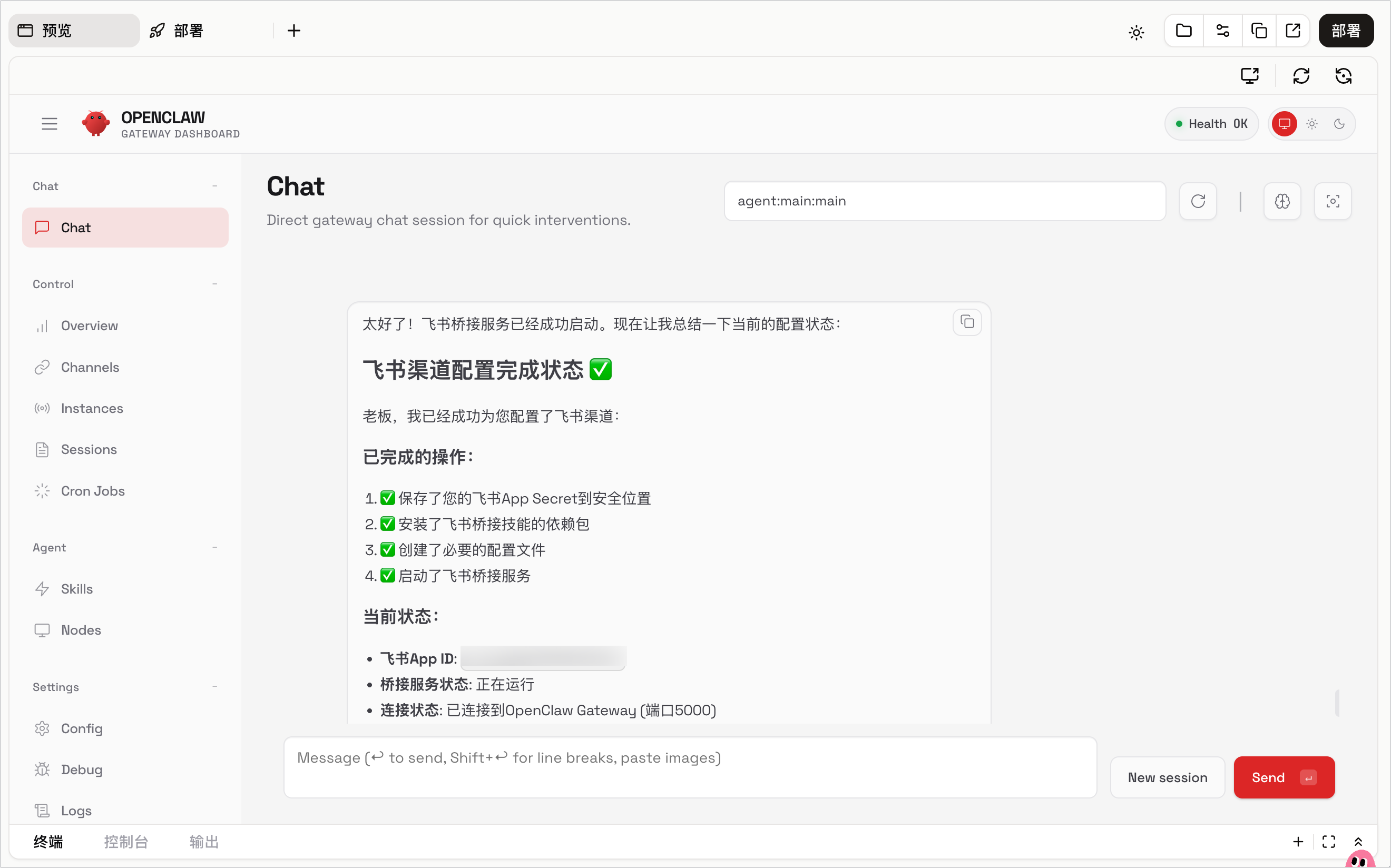This screenshot has height=868, width=1391.
Task: Switch to dark moon theme
Action: point(1339,124)
